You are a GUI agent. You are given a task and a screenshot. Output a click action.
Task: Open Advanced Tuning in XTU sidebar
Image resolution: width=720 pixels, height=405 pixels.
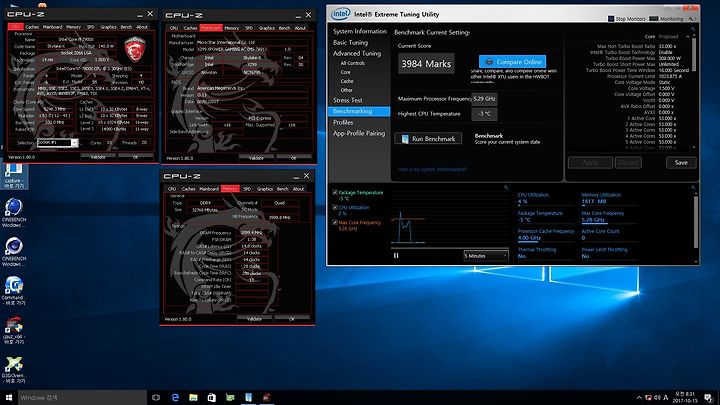[x=357, y=53]
